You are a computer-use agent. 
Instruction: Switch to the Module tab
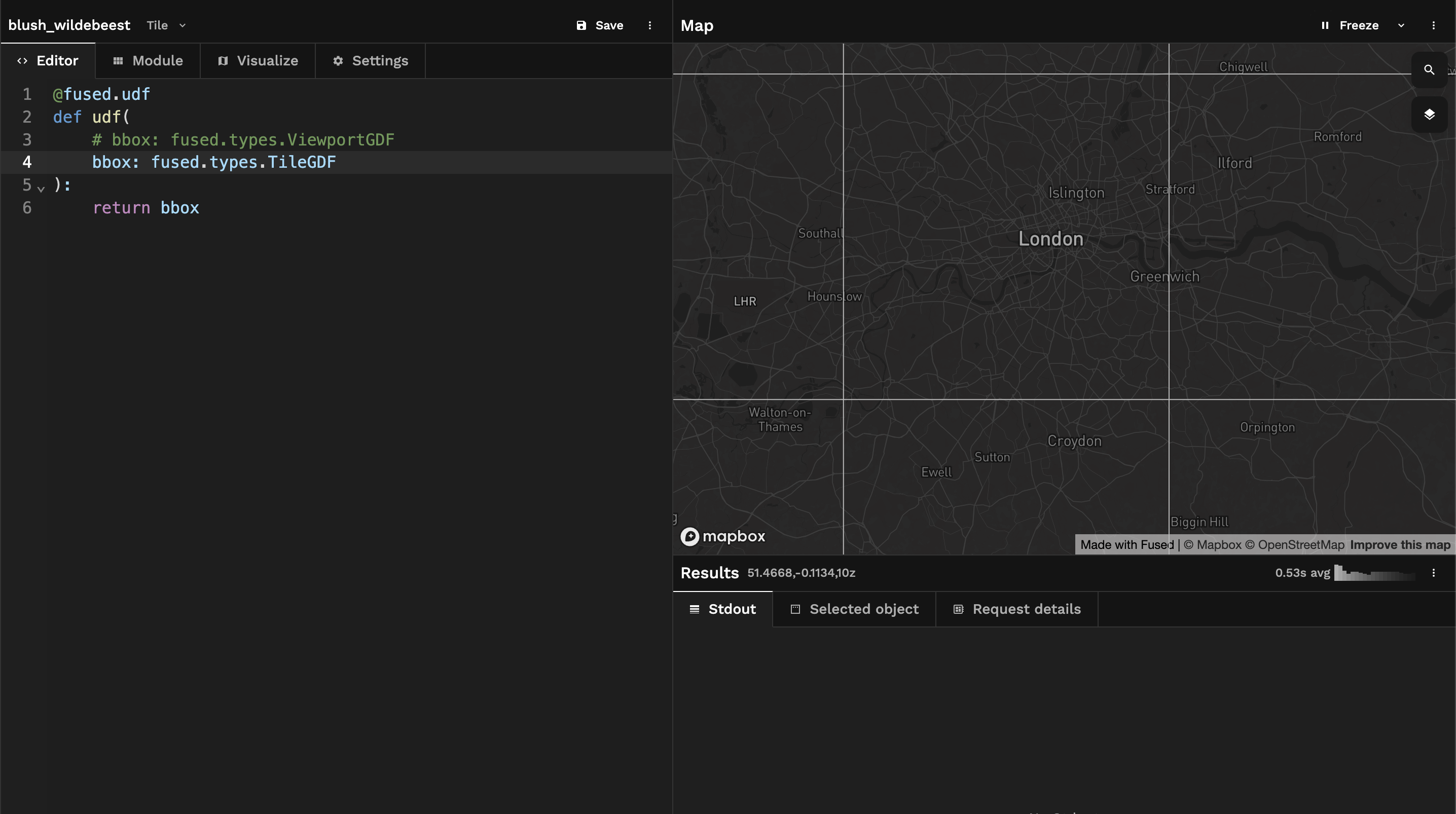click(148, 60)
